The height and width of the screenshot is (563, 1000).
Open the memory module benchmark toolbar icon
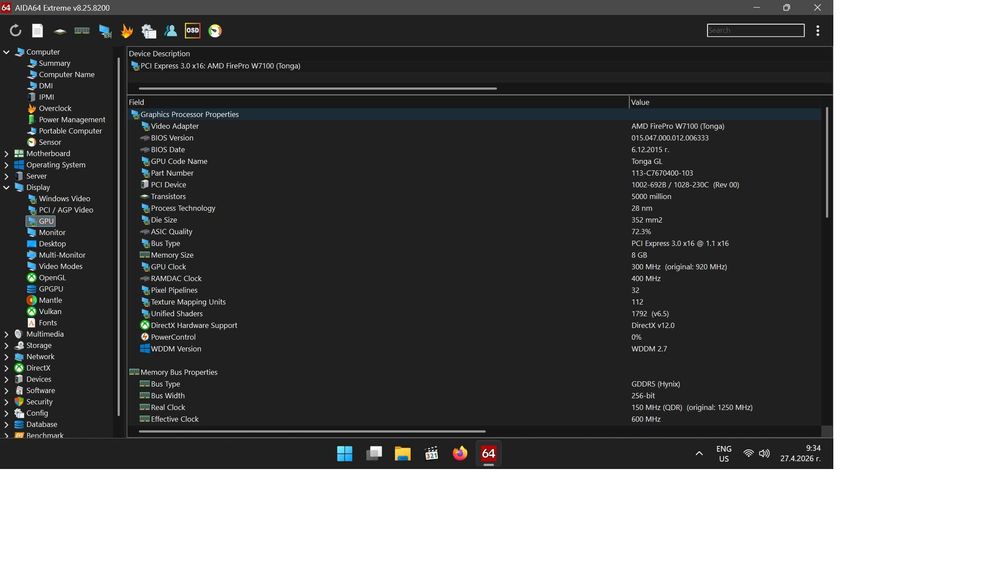coord(82,31)
